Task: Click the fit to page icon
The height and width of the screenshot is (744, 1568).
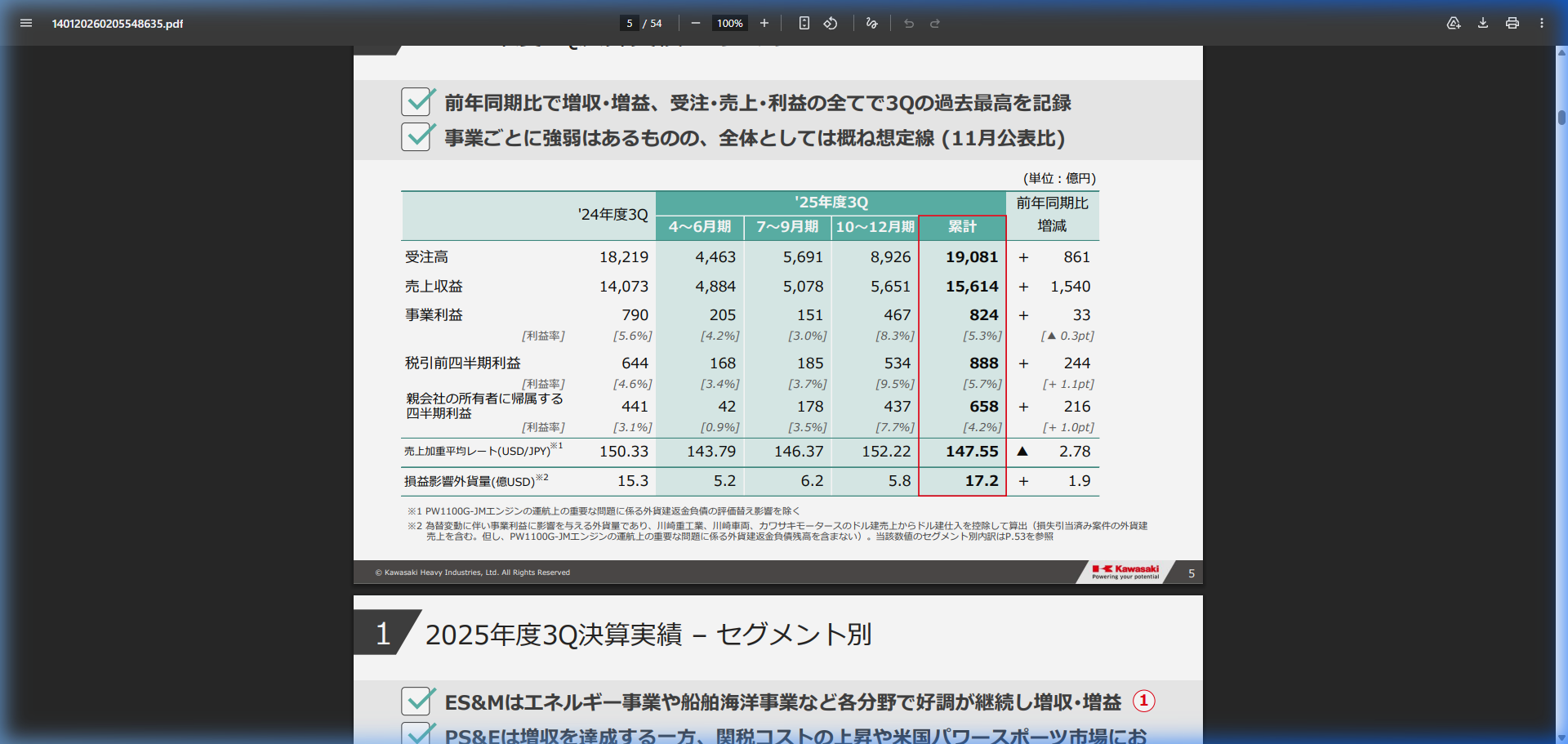Action: click(x=804, y=23)
